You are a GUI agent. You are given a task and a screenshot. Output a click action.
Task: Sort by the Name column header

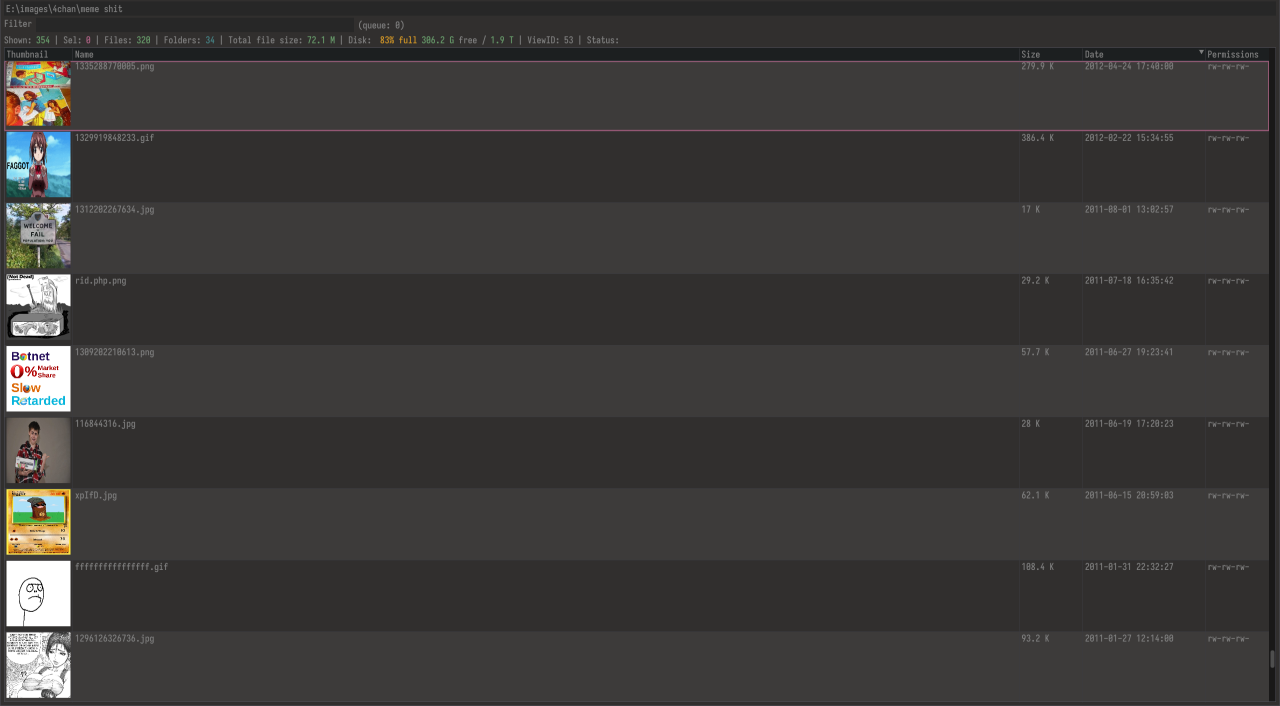point(546,54)
